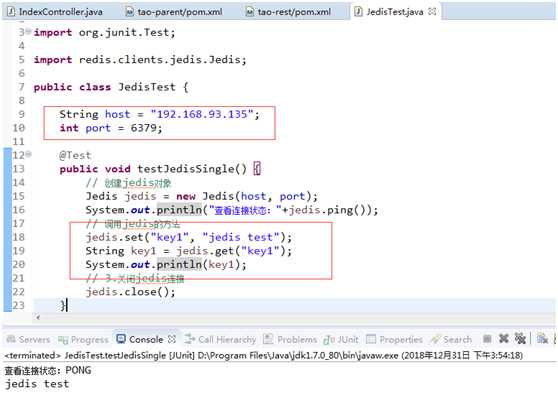The image size is (558, 405).
Task: Click jedis.close() on line 22
Action: [x=130, y=292]
